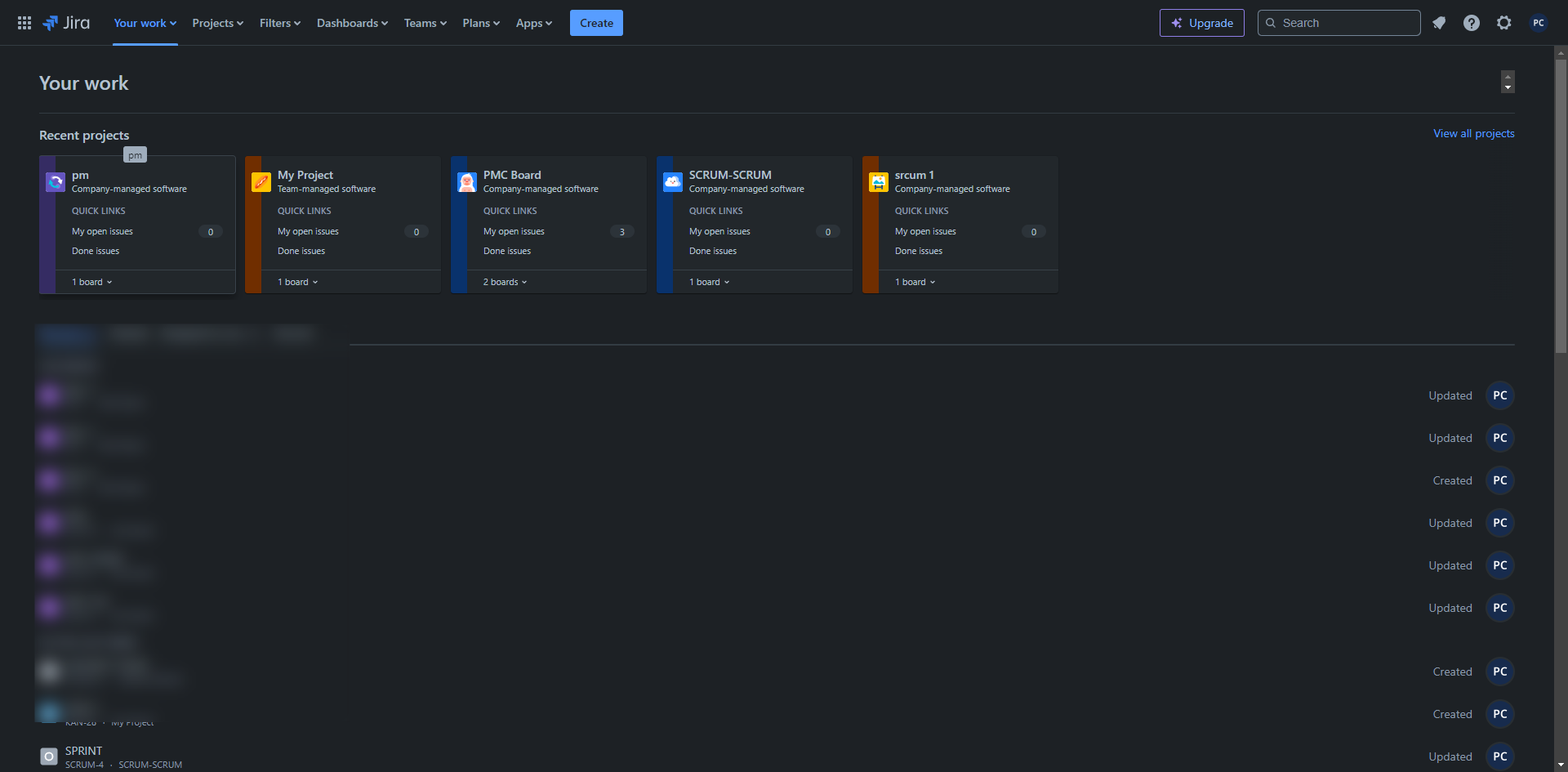Open the Your work menu
Screen dimensions: 1568x772
pos(145,23)
